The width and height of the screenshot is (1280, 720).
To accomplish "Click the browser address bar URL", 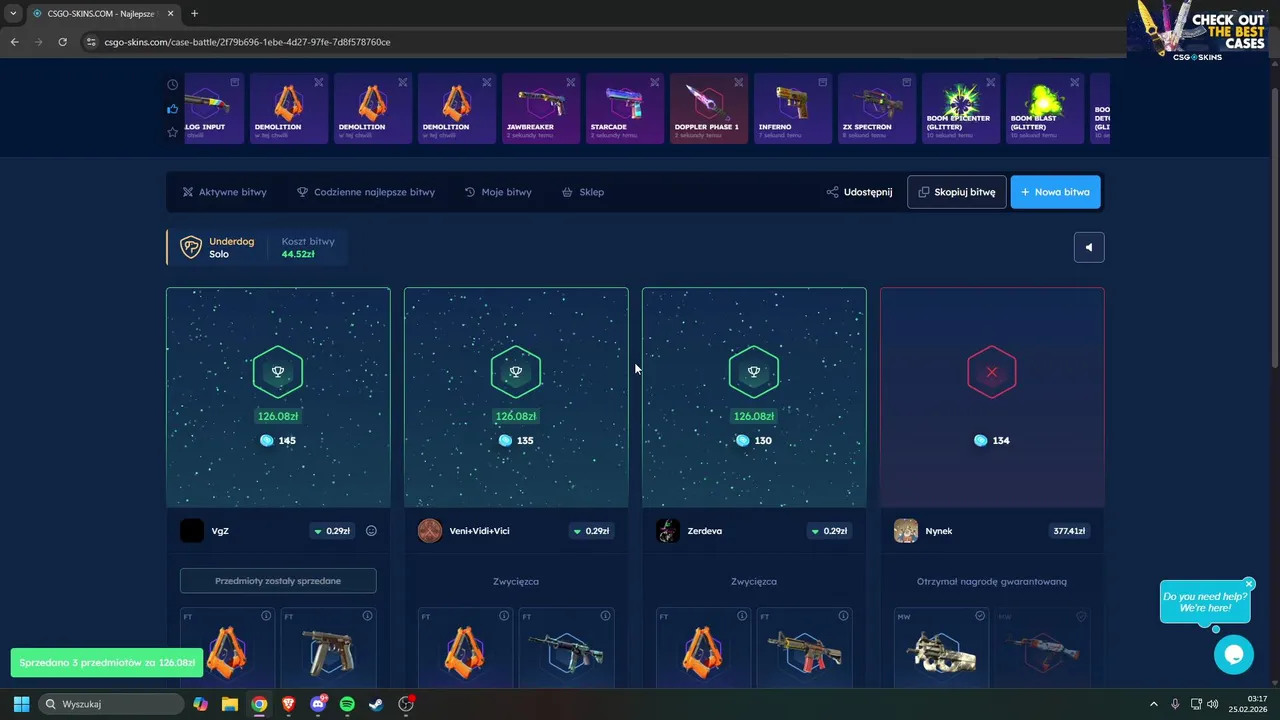I will tap(247, 42).
